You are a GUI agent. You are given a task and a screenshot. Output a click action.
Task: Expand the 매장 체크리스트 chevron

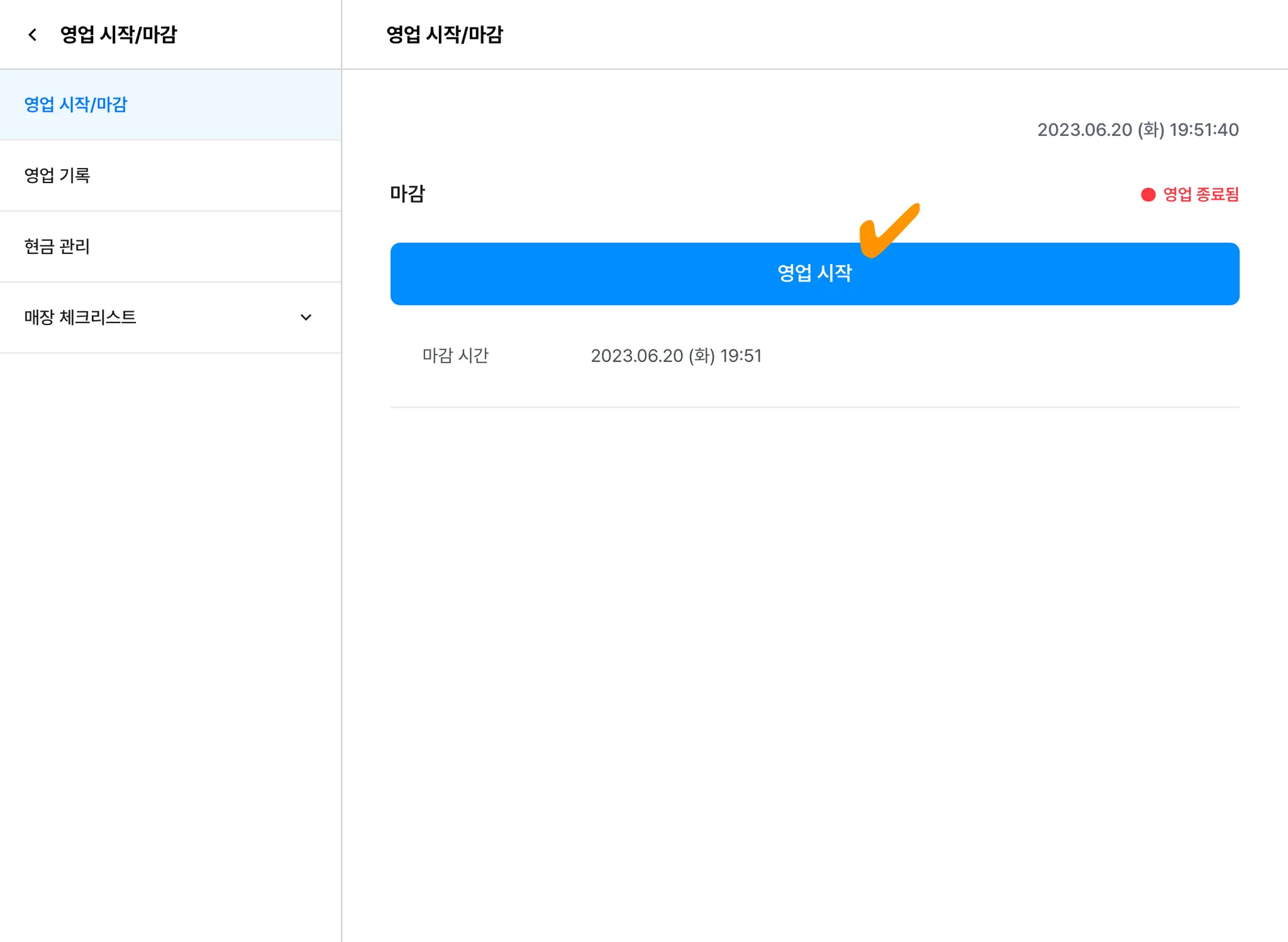tap(306, 318)
